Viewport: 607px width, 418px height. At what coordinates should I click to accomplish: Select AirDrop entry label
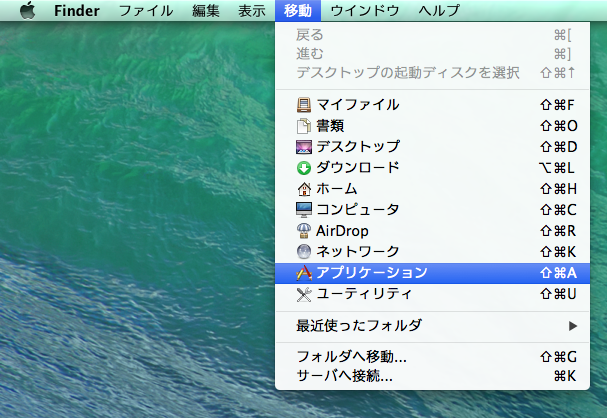pos(342,231)
